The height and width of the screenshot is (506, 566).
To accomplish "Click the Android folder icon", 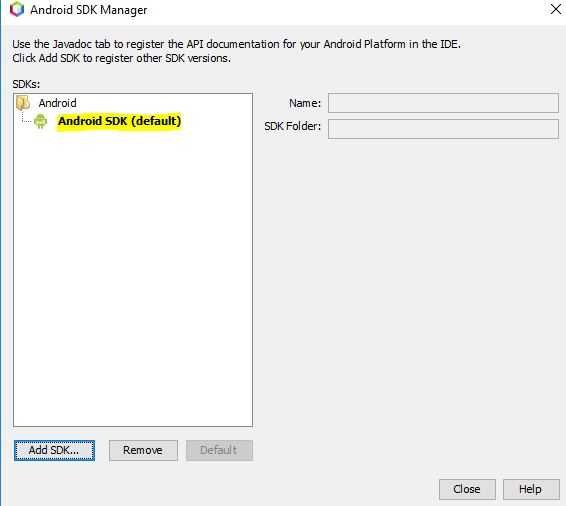I will click(23, 103).
